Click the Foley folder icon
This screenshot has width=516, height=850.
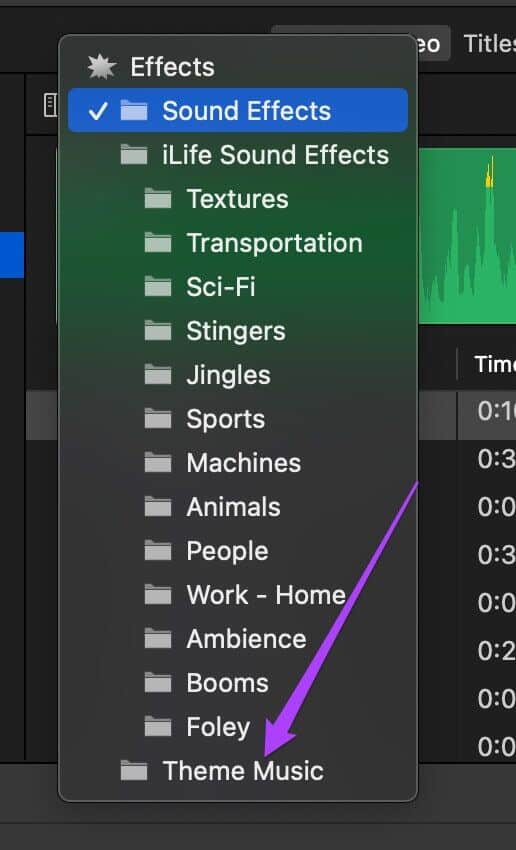point(158,726)
